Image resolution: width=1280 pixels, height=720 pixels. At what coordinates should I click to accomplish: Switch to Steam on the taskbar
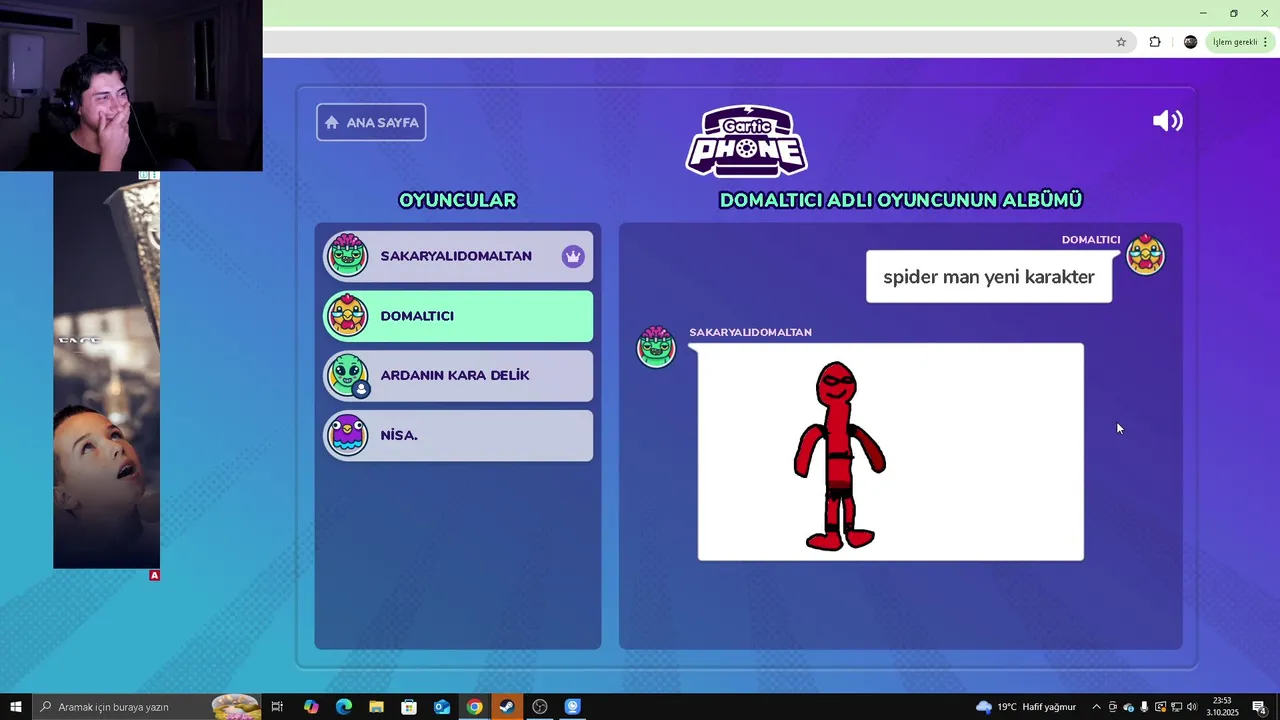(507, 707)
